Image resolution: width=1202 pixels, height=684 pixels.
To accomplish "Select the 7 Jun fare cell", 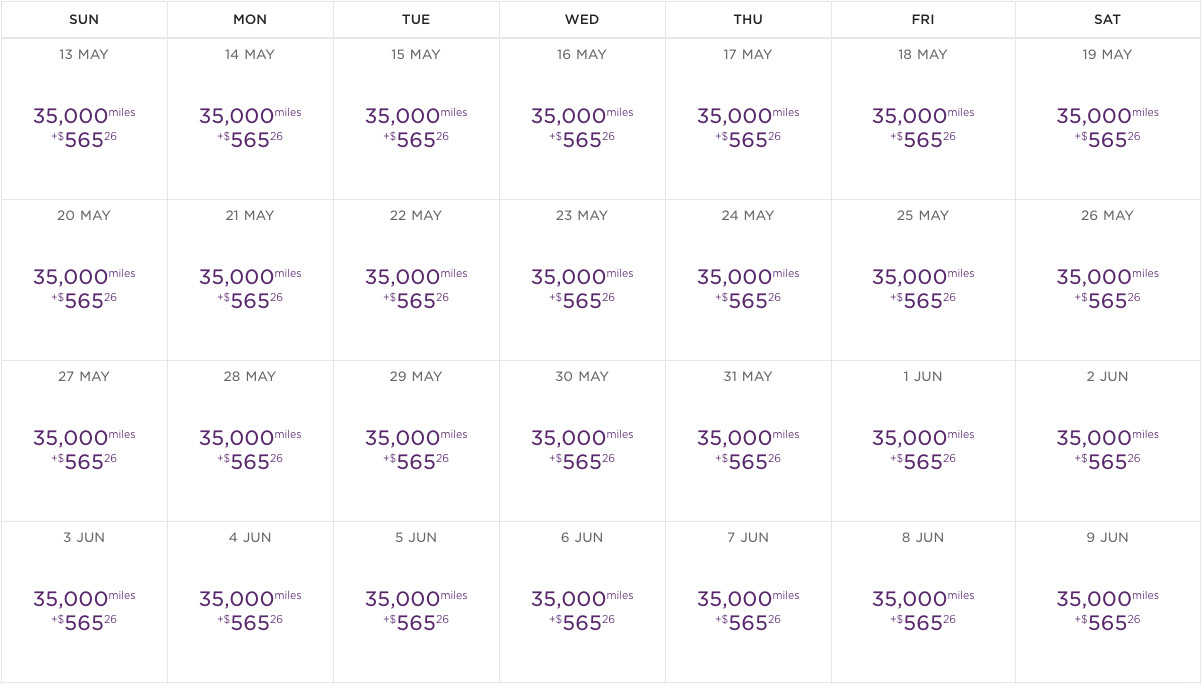I will [x=748, y=610].
